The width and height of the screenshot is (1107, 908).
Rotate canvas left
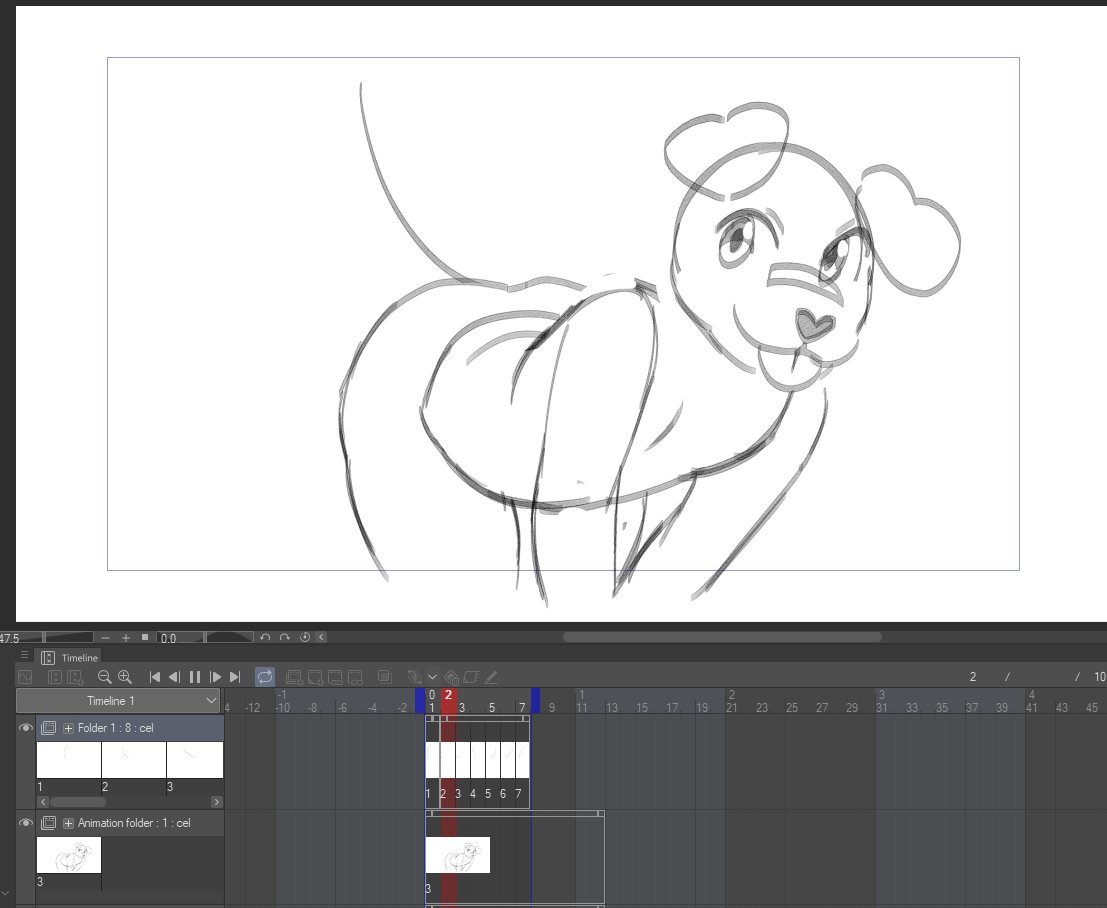[x=265, y=638]
